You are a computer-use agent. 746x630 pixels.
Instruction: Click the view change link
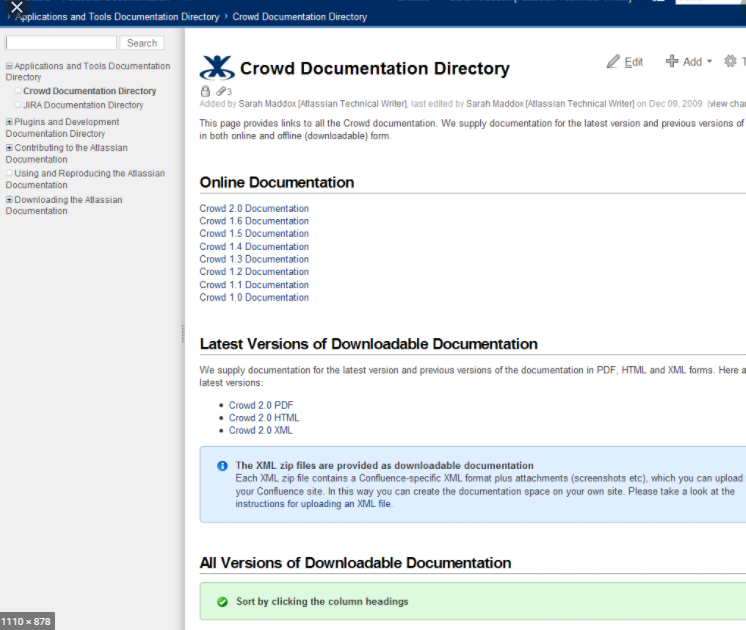point(728,104)
